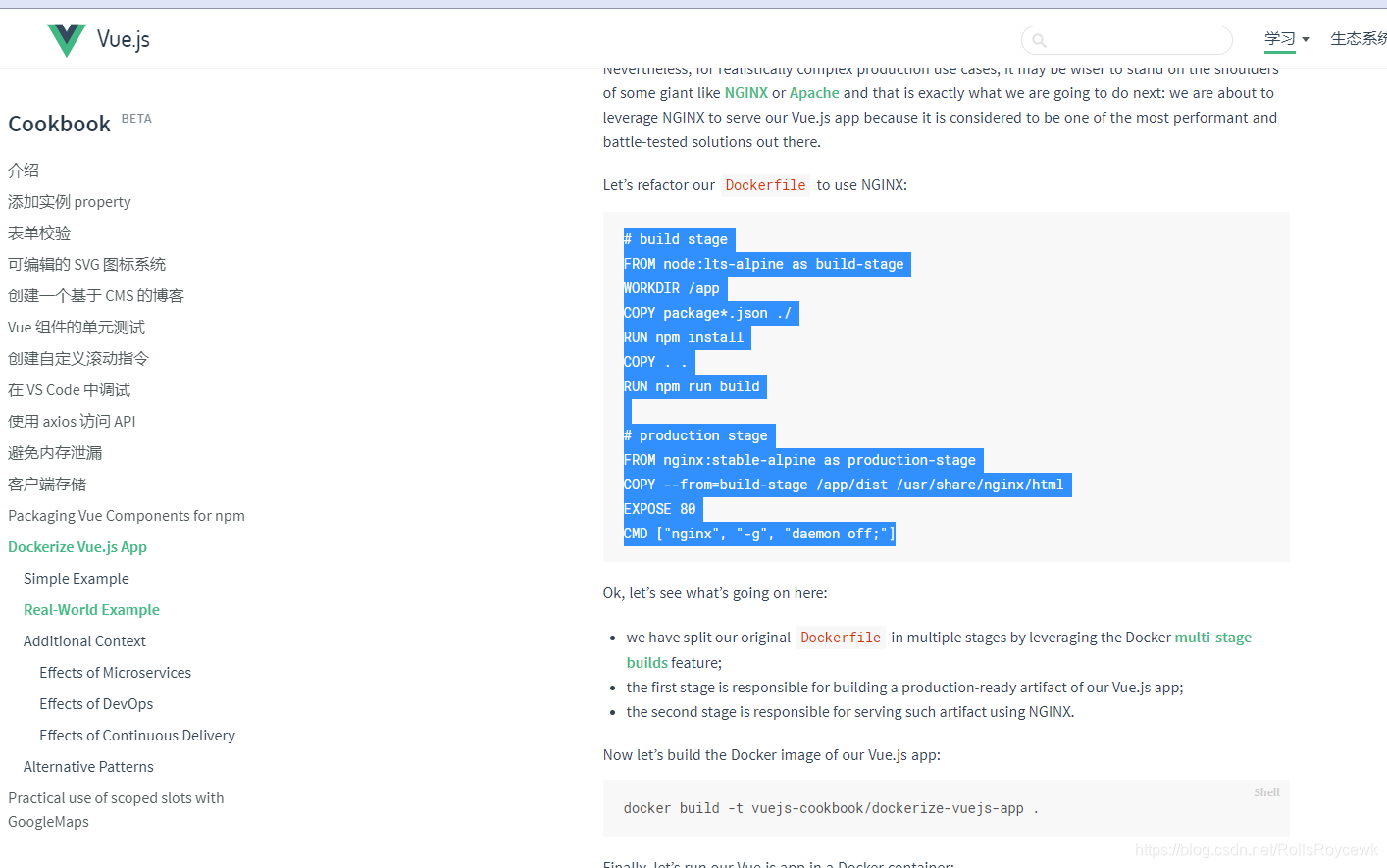This screenshot has width=1387, height=868.
Task: Open the 介绍 cookbook page
Action: (x=24, y=171)
